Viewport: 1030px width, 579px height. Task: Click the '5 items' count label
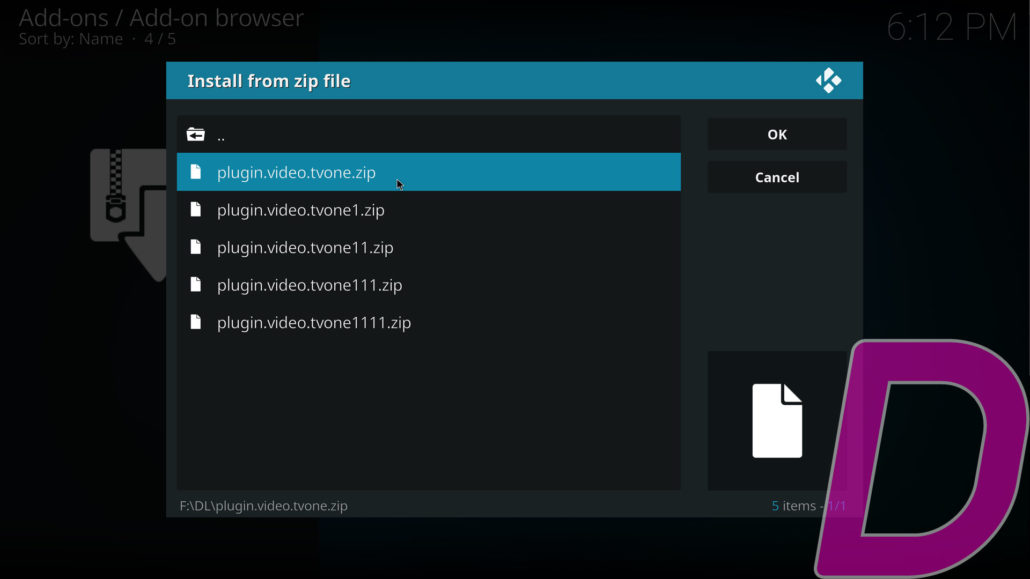click(x=794, y=505)
